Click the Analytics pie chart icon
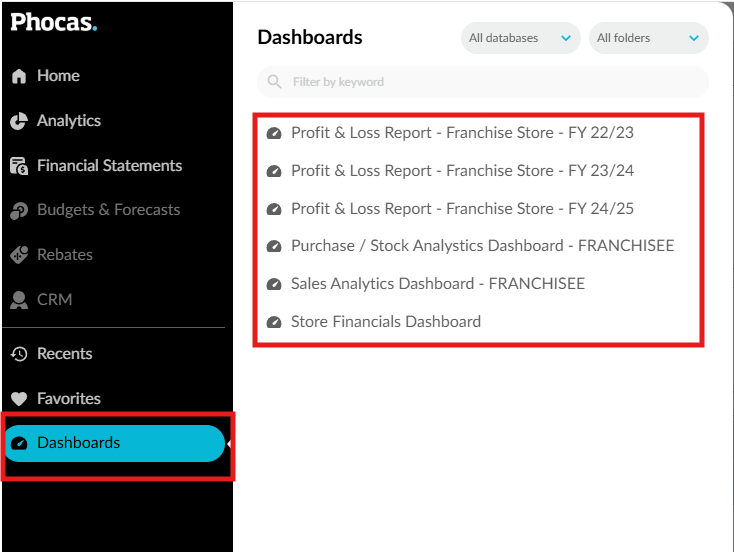This screenshot has height=552, width=734. (19, 121)
